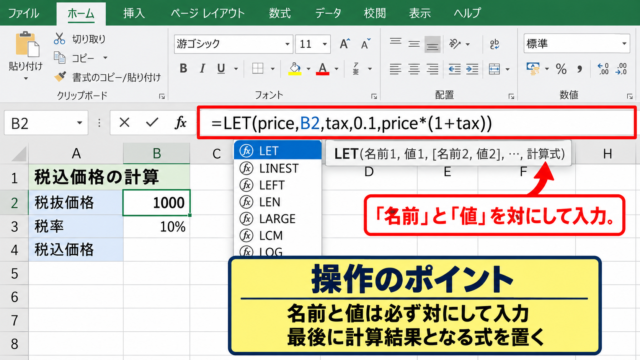This screenshot has width=640, height=360.
Task: Click the Increase Indent icon
Action: pos(472,69)
